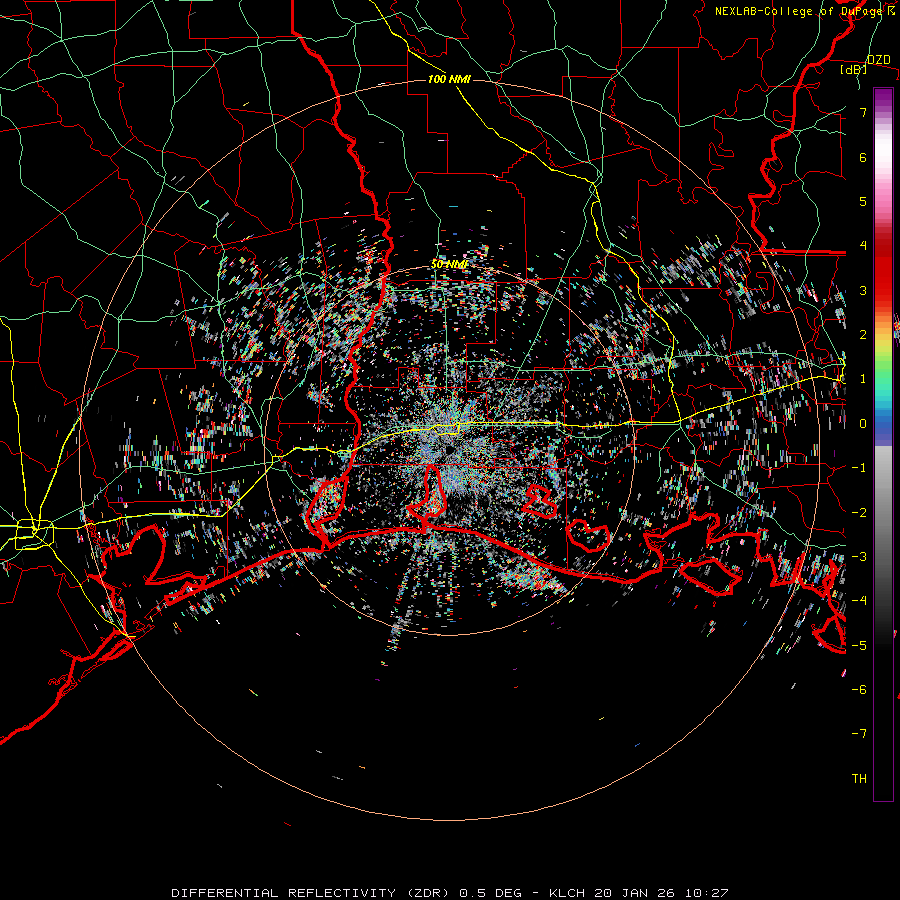The height and width of the screenshot is (900, 900).
Task: Click the "2" value on color scale
Action: click(863, 335)
